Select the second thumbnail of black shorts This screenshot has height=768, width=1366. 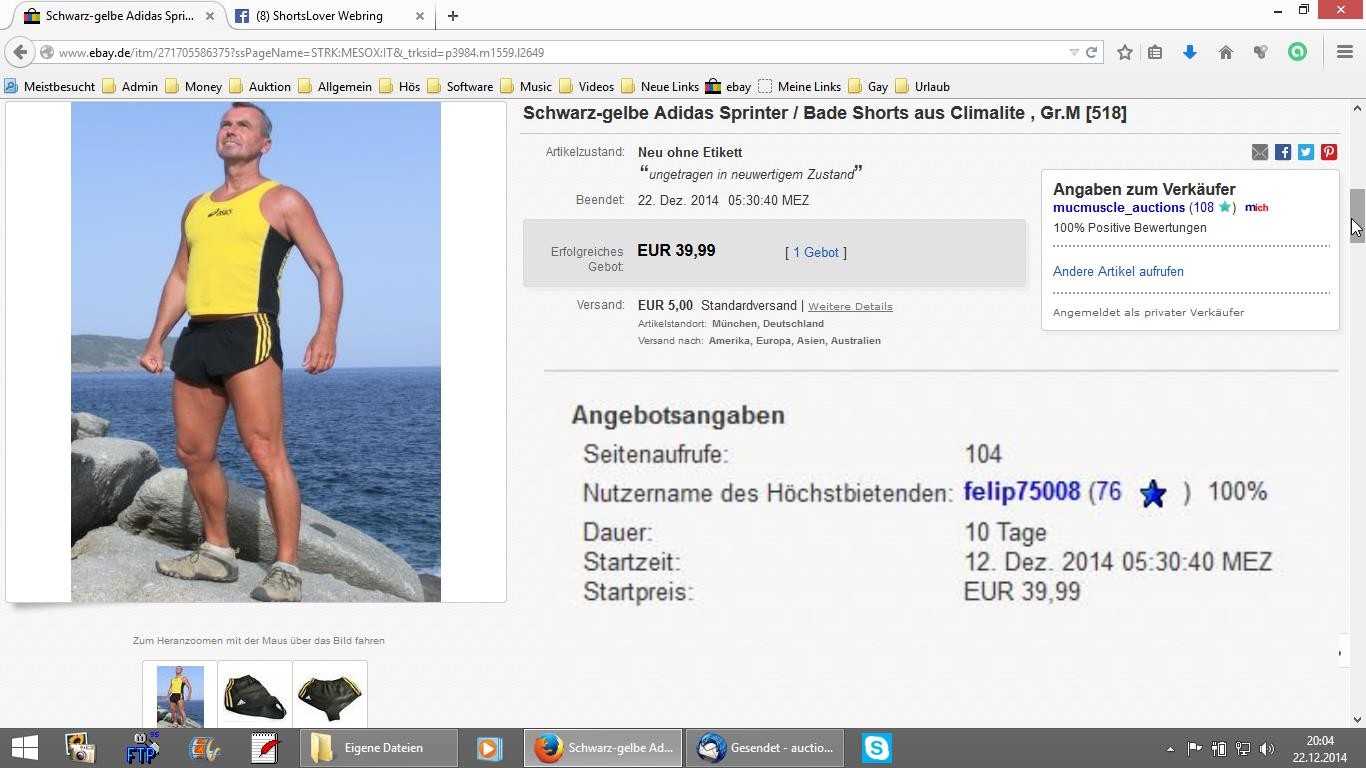tap(254, 695)
